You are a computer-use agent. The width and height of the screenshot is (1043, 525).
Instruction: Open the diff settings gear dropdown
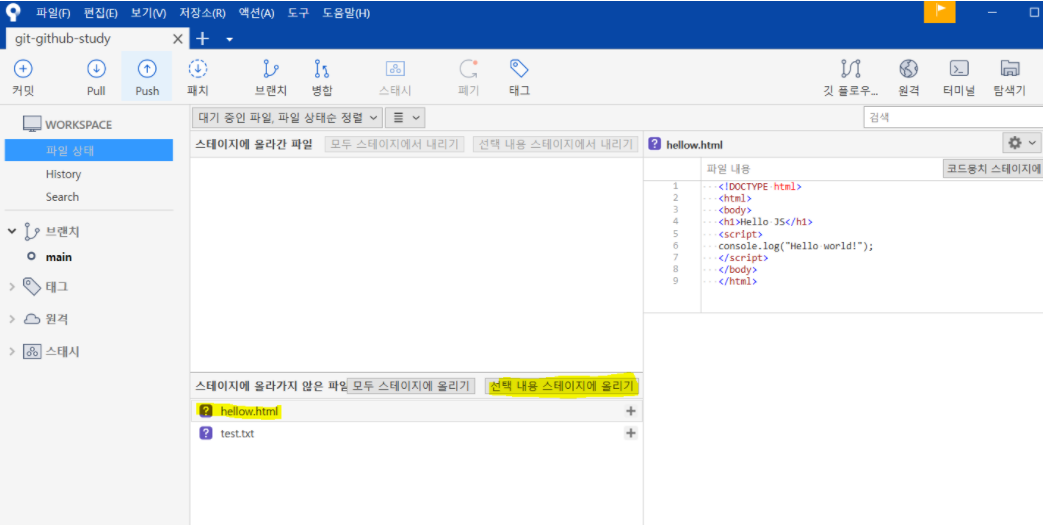coord(1022,143)
